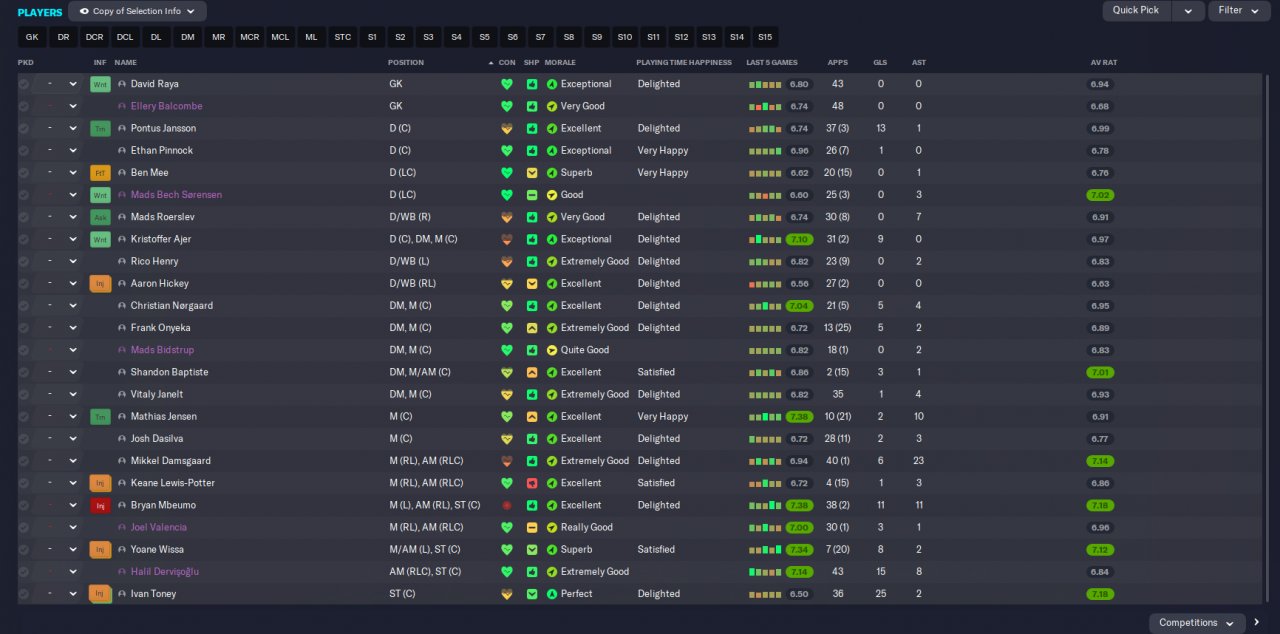Screen dimensions: 1280x634
Task: Toggle the pick circle for Ivan Toney
Action: (24, 593)
